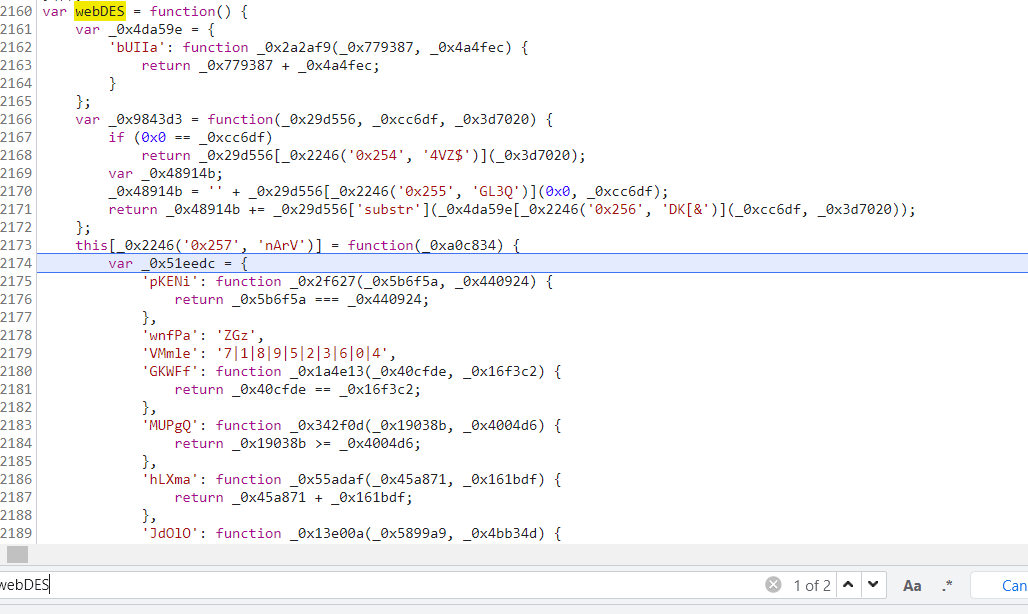Click the _0x48914b declaration on line 2169

(x=178, y=174)
